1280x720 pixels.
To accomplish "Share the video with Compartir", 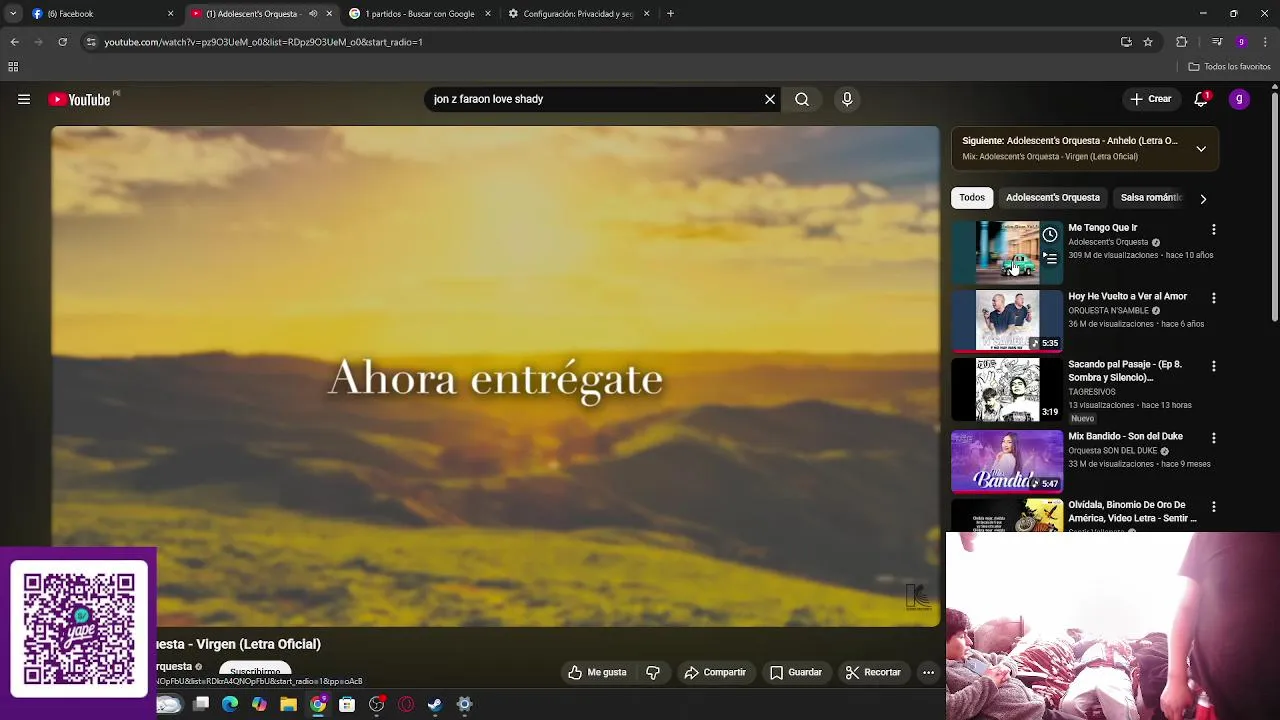I will 715,673.
